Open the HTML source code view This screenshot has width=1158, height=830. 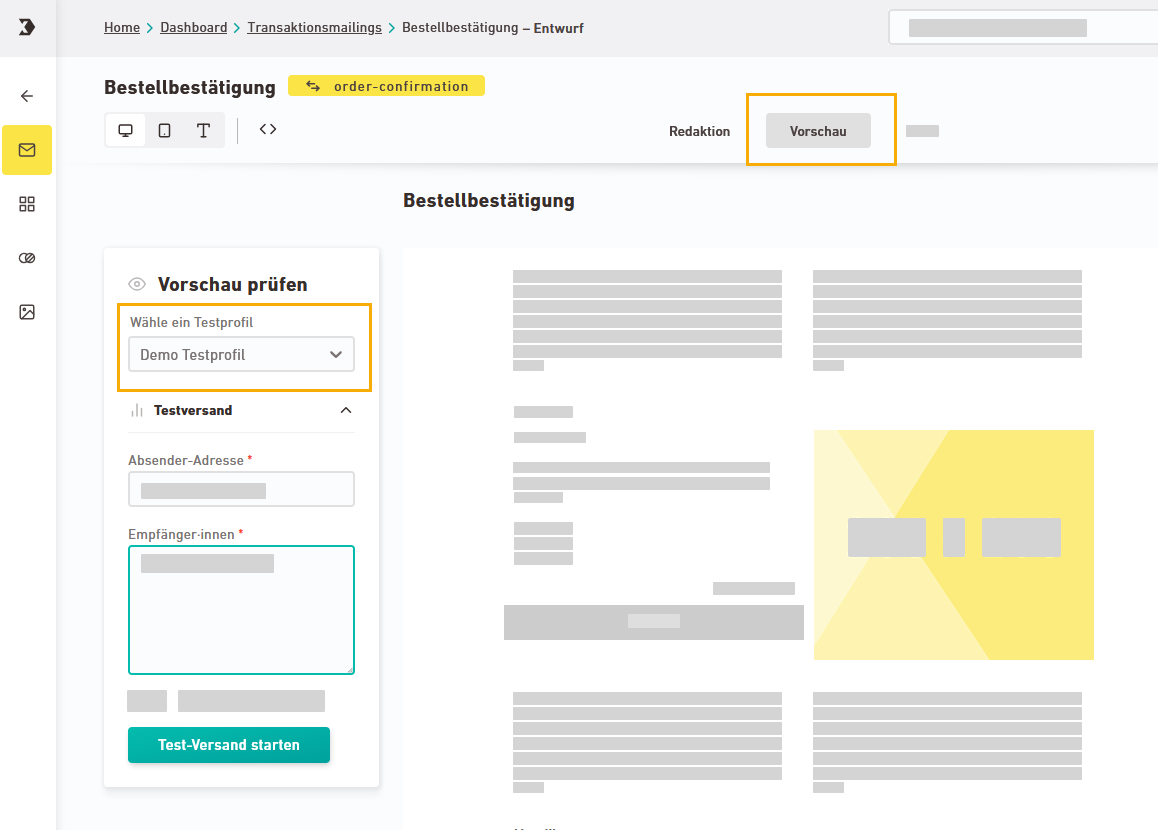(268, 129)
